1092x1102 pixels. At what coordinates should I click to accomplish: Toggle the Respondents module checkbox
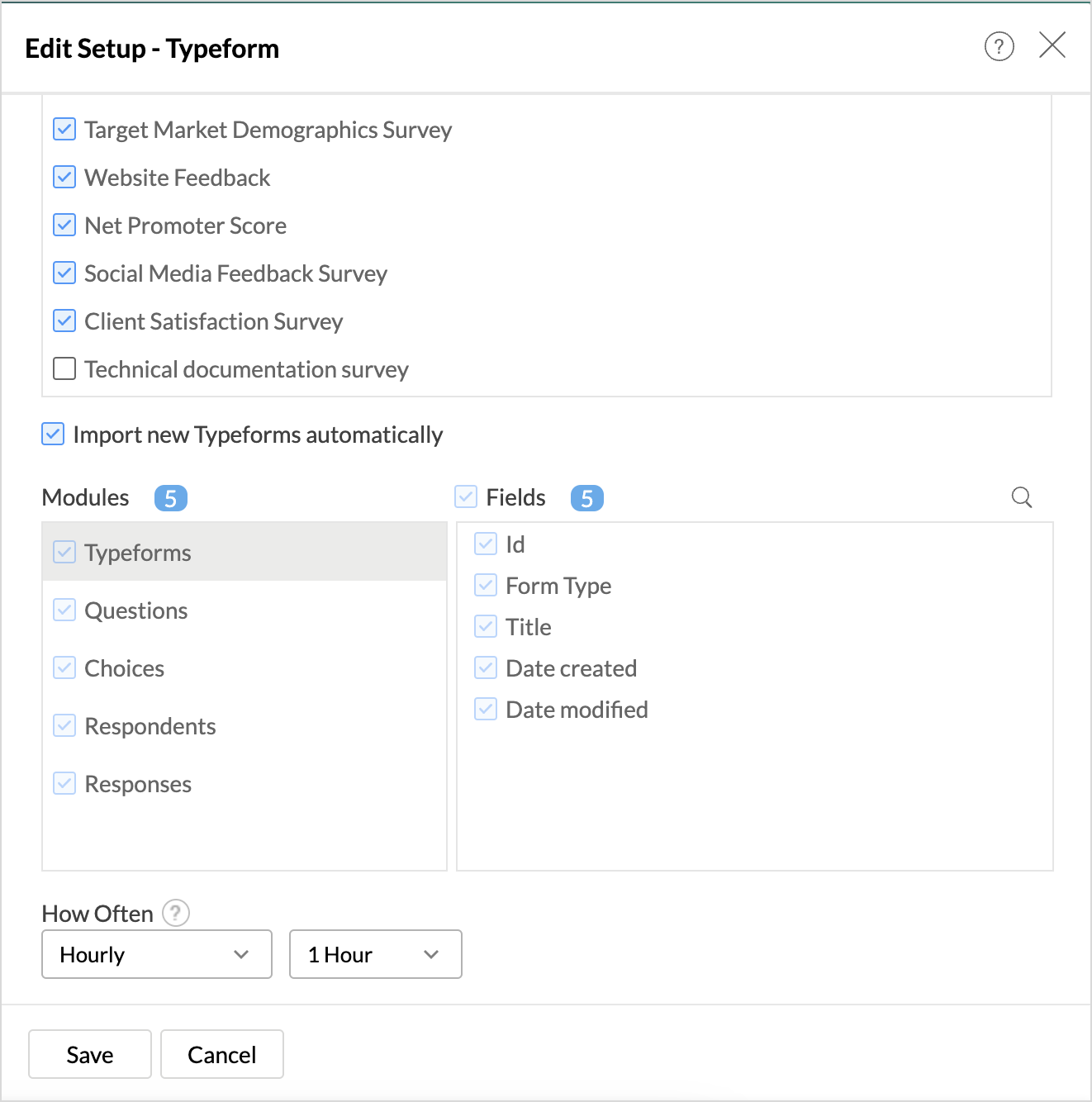click(x=64, y=725)
